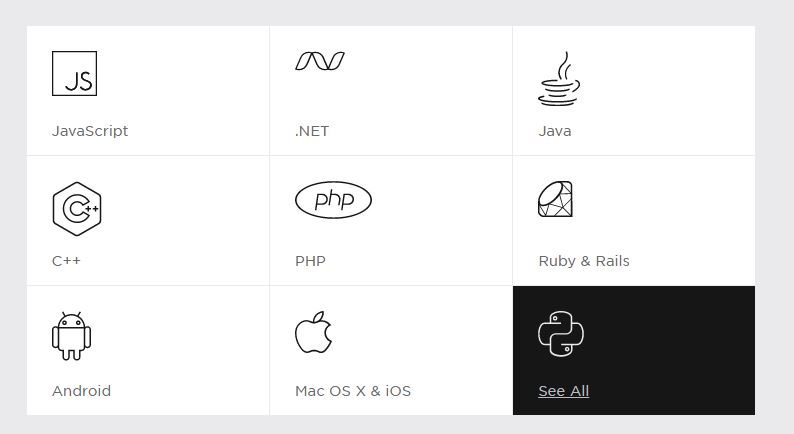Select the Java text label
794x434 pixels.
click(x=555, y=131)
